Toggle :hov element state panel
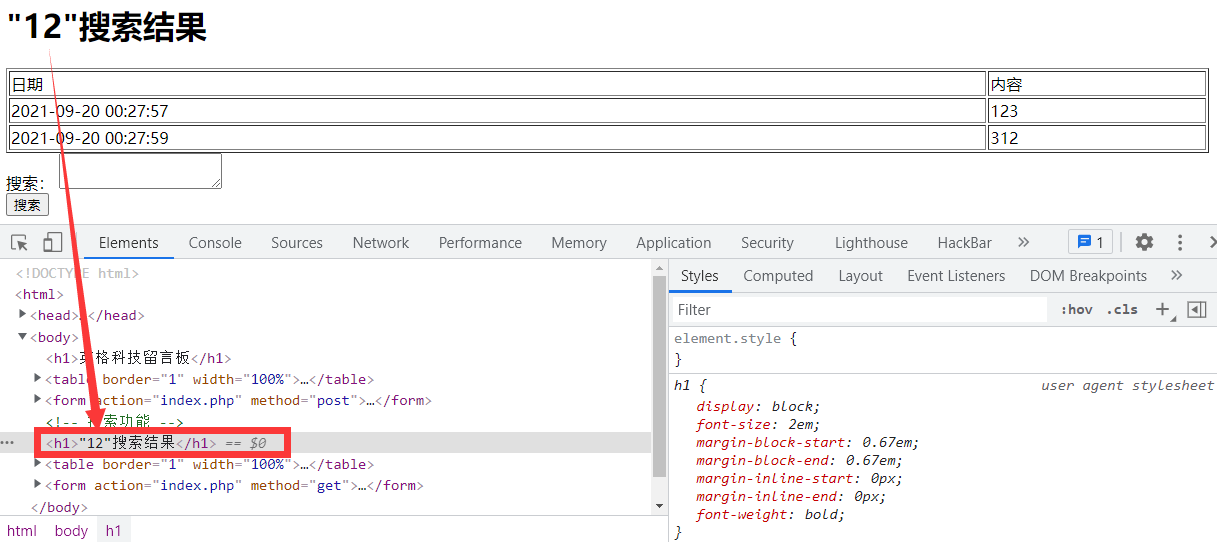The width and height of the screenshot is (1217, 542). coord(1076,310)
